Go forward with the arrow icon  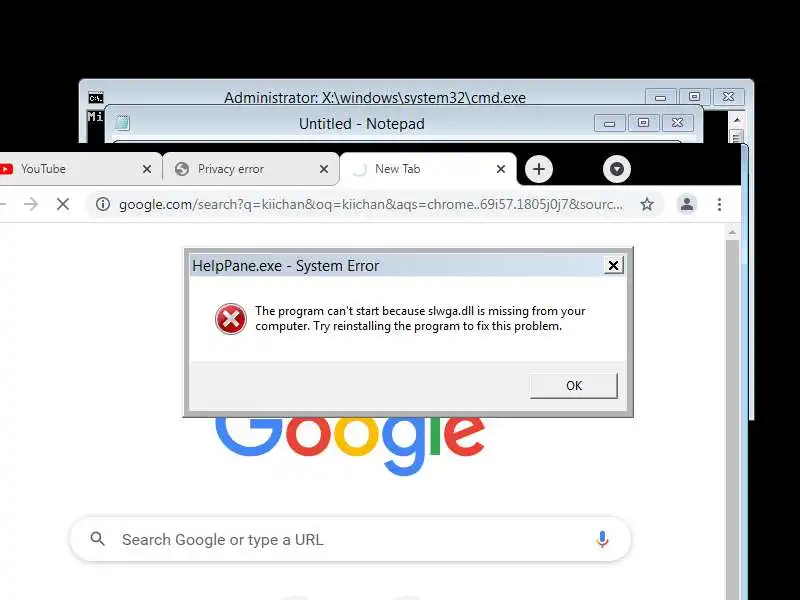31,205
